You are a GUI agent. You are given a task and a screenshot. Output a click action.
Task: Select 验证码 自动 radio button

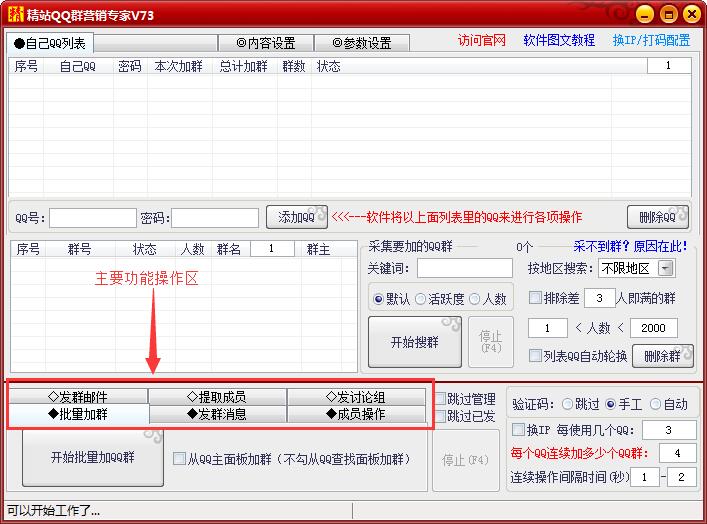(655, 404)
